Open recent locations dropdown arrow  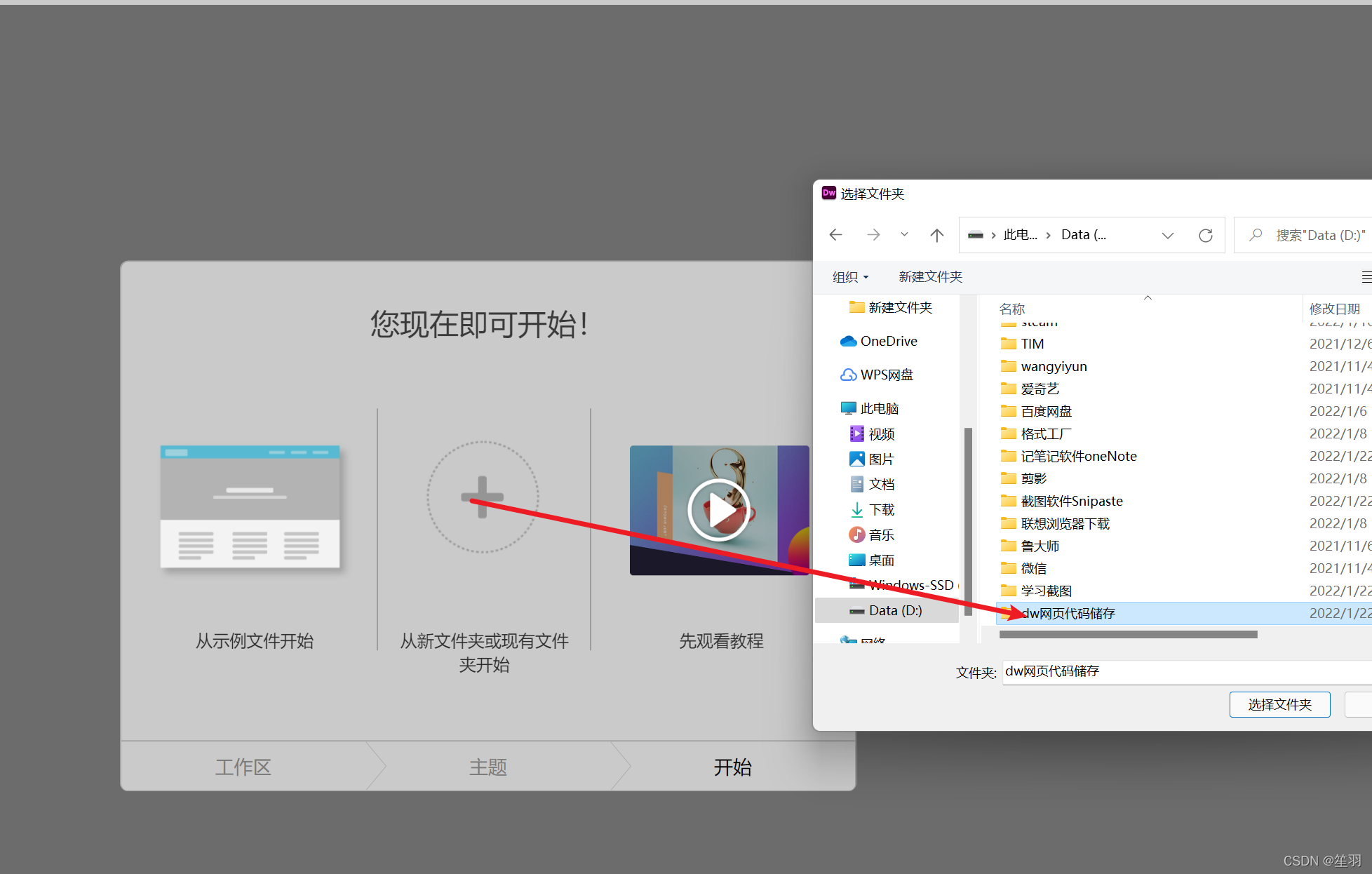point(904,235)
